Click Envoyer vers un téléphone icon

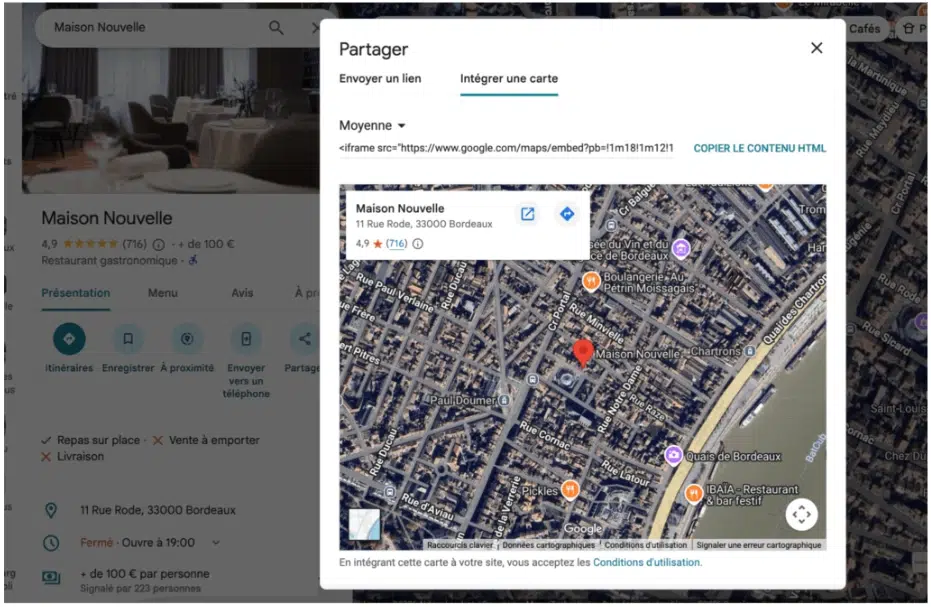pyautogui.click(x=246, y=339)
